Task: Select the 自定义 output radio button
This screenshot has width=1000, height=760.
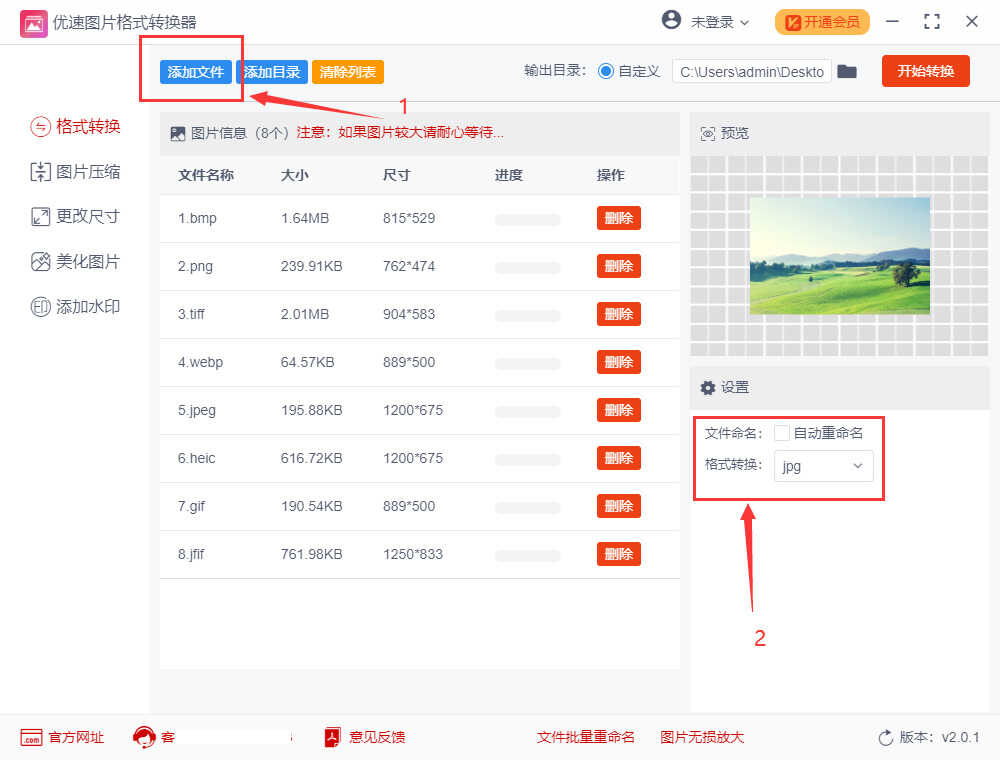Action: pos(606,71)
